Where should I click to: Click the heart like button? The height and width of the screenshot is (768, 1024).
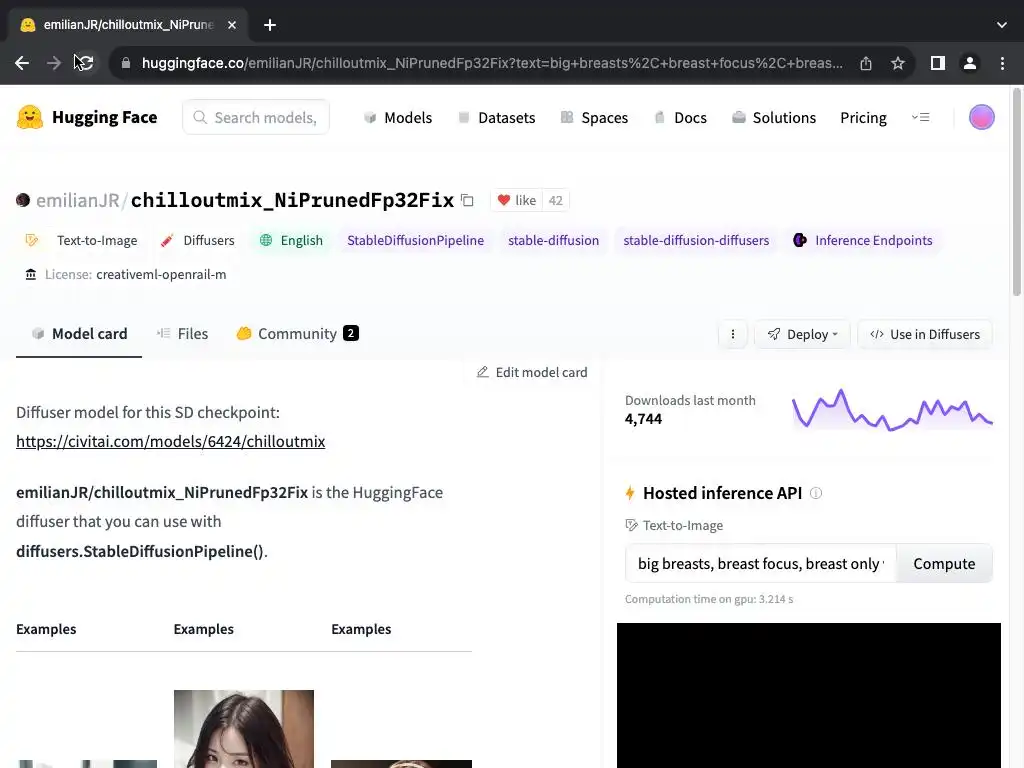(x=517, y=200)
